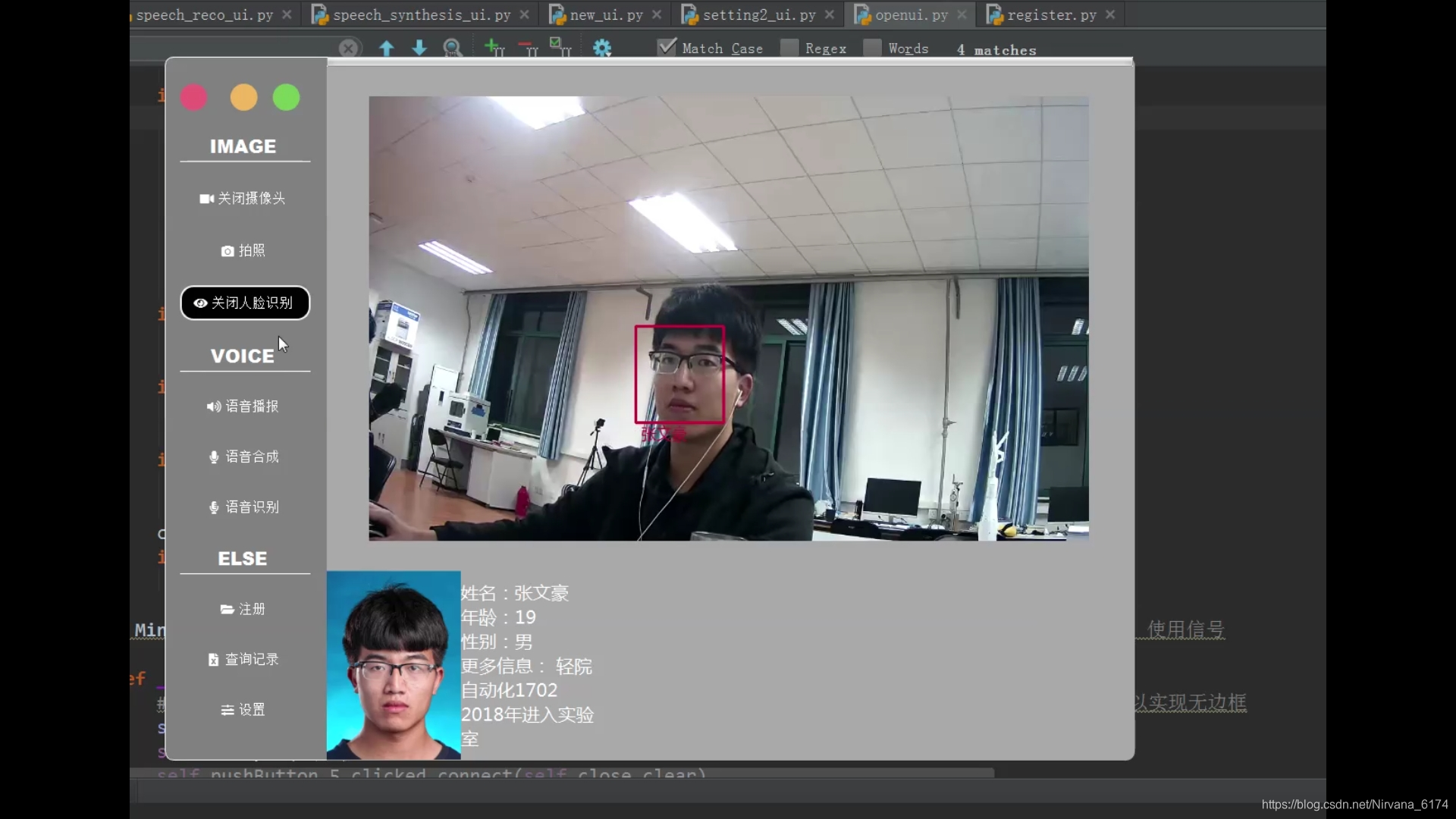Clear the search field with X button
Screen dimensions: 1456x819
[348, 49]
